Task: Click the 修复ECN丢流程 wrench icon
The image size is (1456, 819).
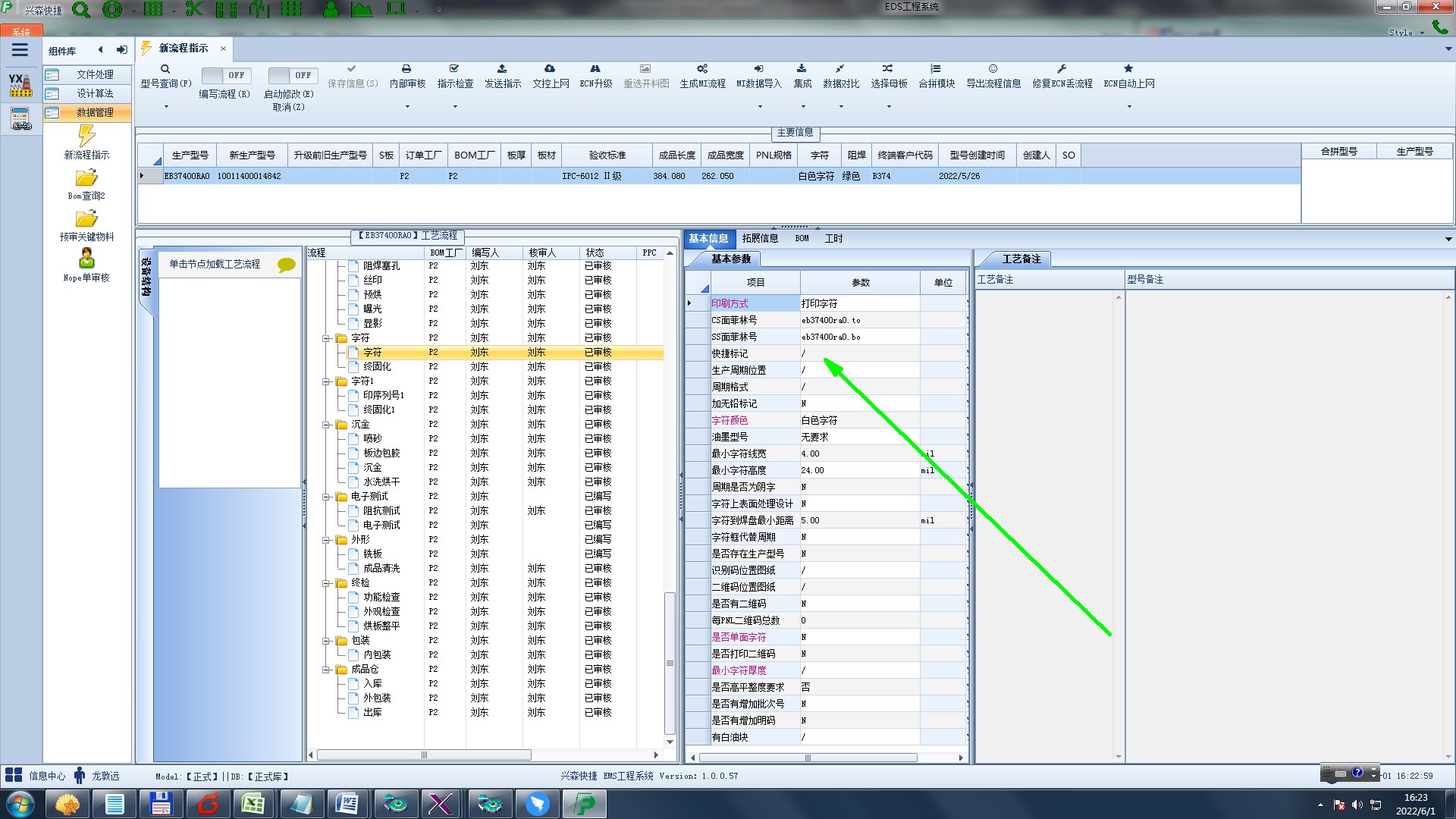Action: (x=1062, y=69)
